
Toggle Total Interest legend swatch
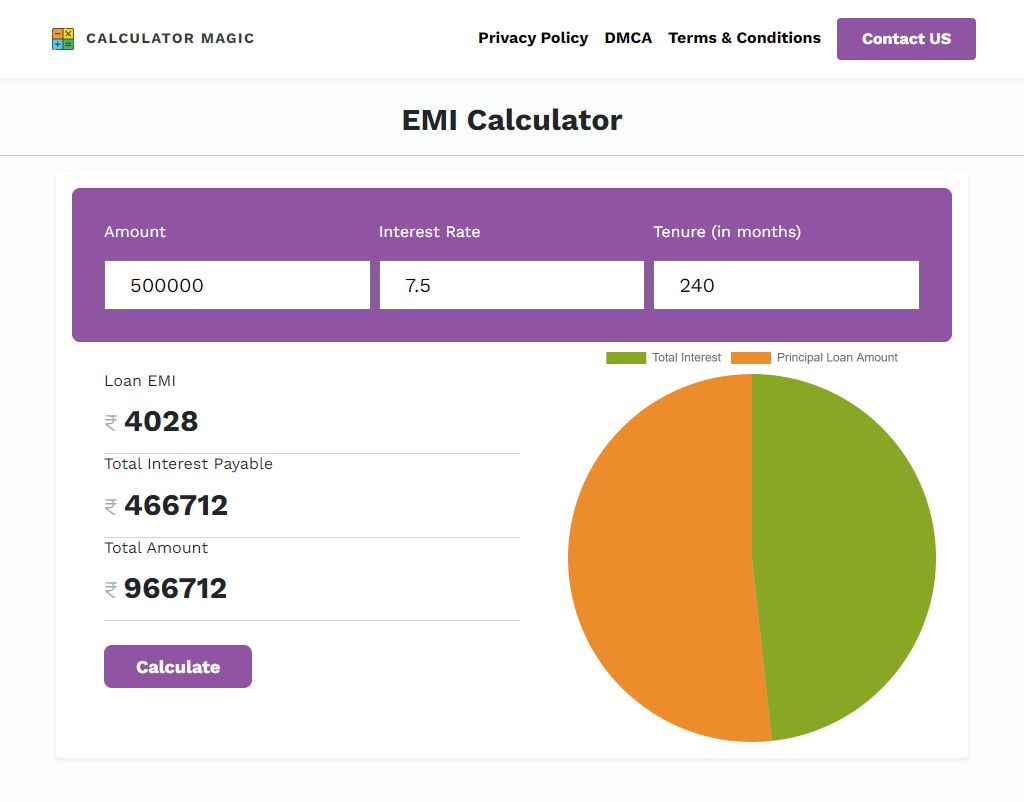[x=626, y=358]
